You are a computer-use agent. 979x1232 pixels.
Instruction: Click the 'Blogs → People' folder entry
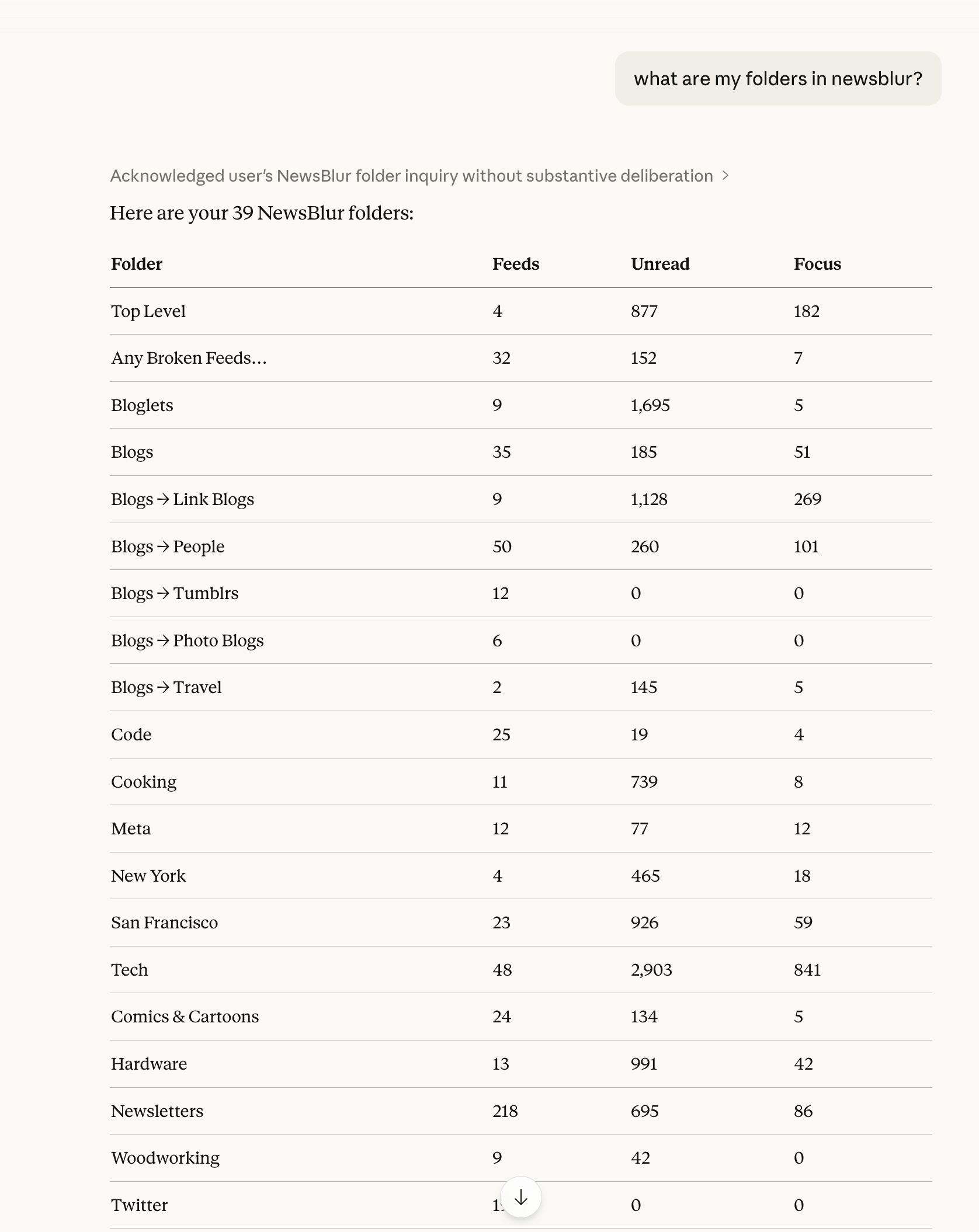point(168,547)
